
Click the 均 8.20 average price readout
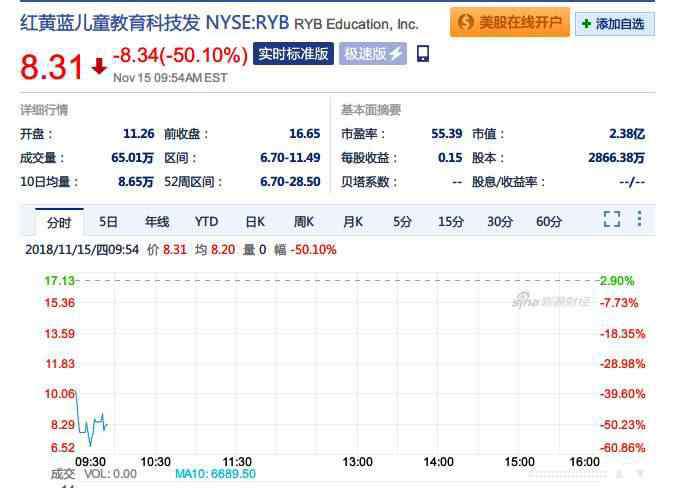pos(215,250)
